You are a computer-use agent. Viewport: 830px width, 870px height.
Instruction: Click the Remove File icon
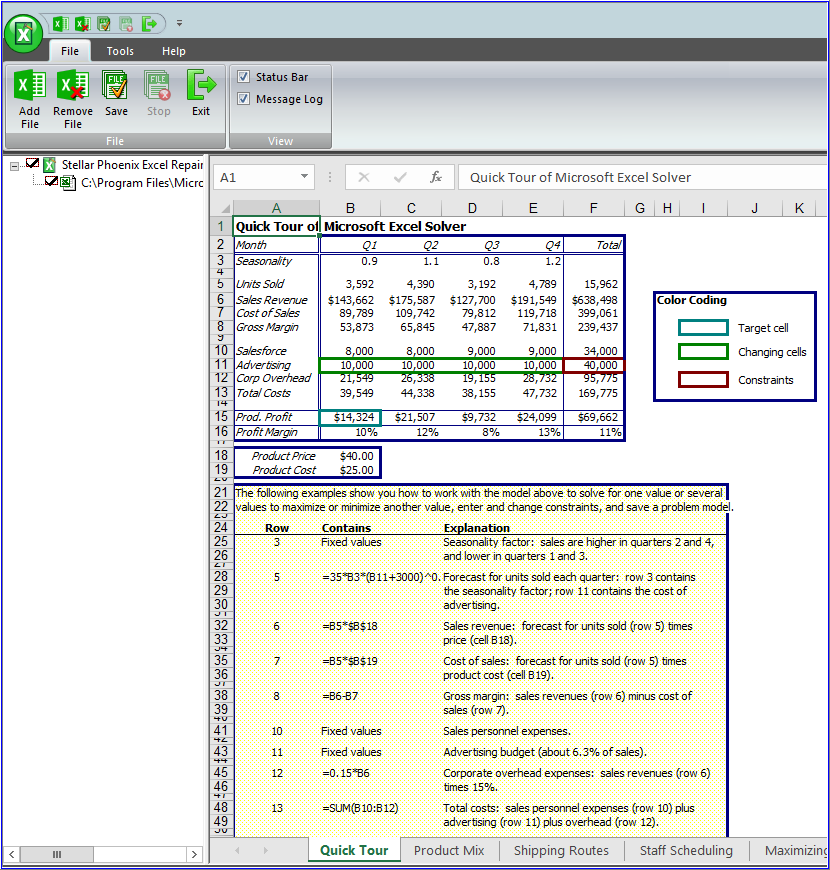pos(72,95)
